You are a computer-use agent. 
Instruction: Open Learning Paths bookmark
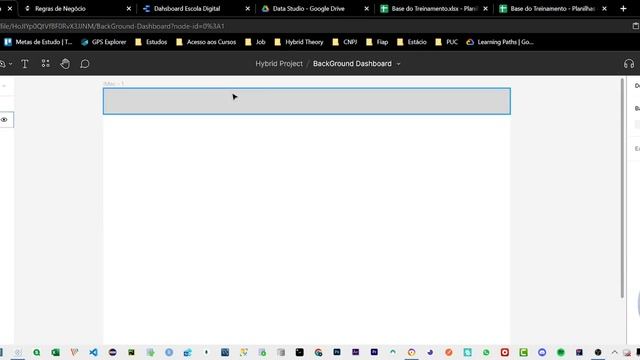[500, 42]
